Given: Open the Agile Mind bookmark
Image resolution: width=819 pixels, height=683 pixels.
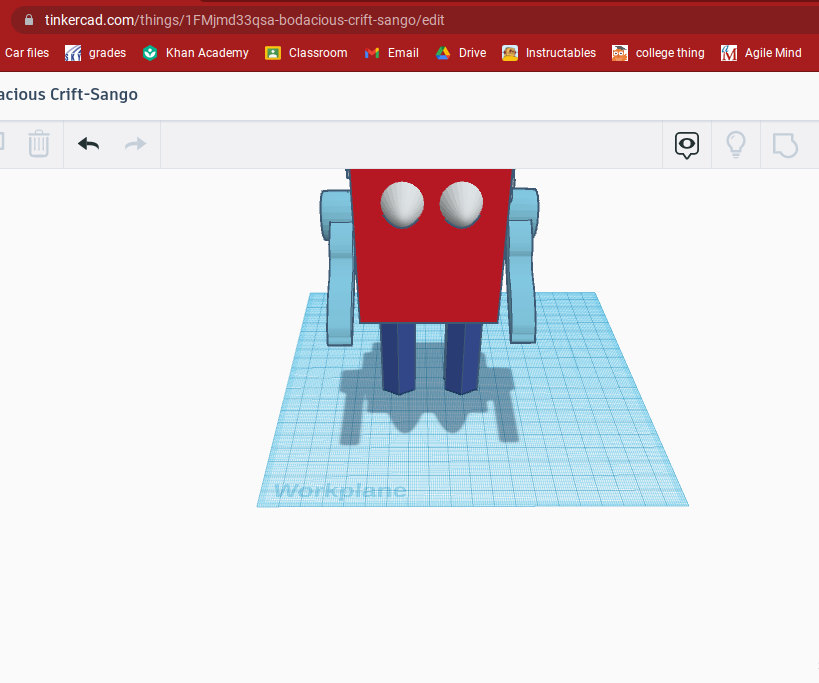Looking at the screenshot, I should pyautogui.click(x=761, y=53).
